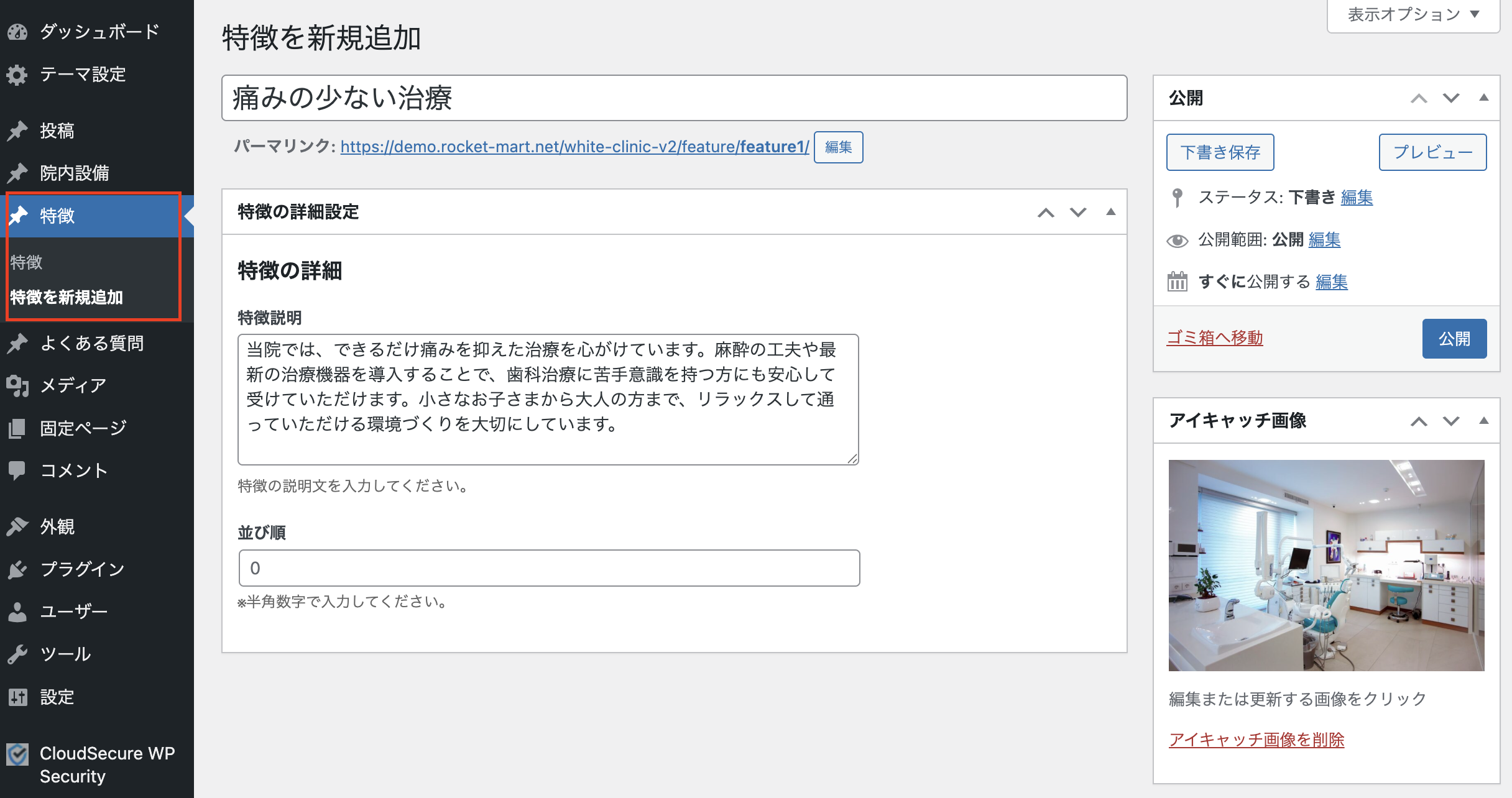Collapse the 公開 panel with triangle toggle

coord(1483,98)
